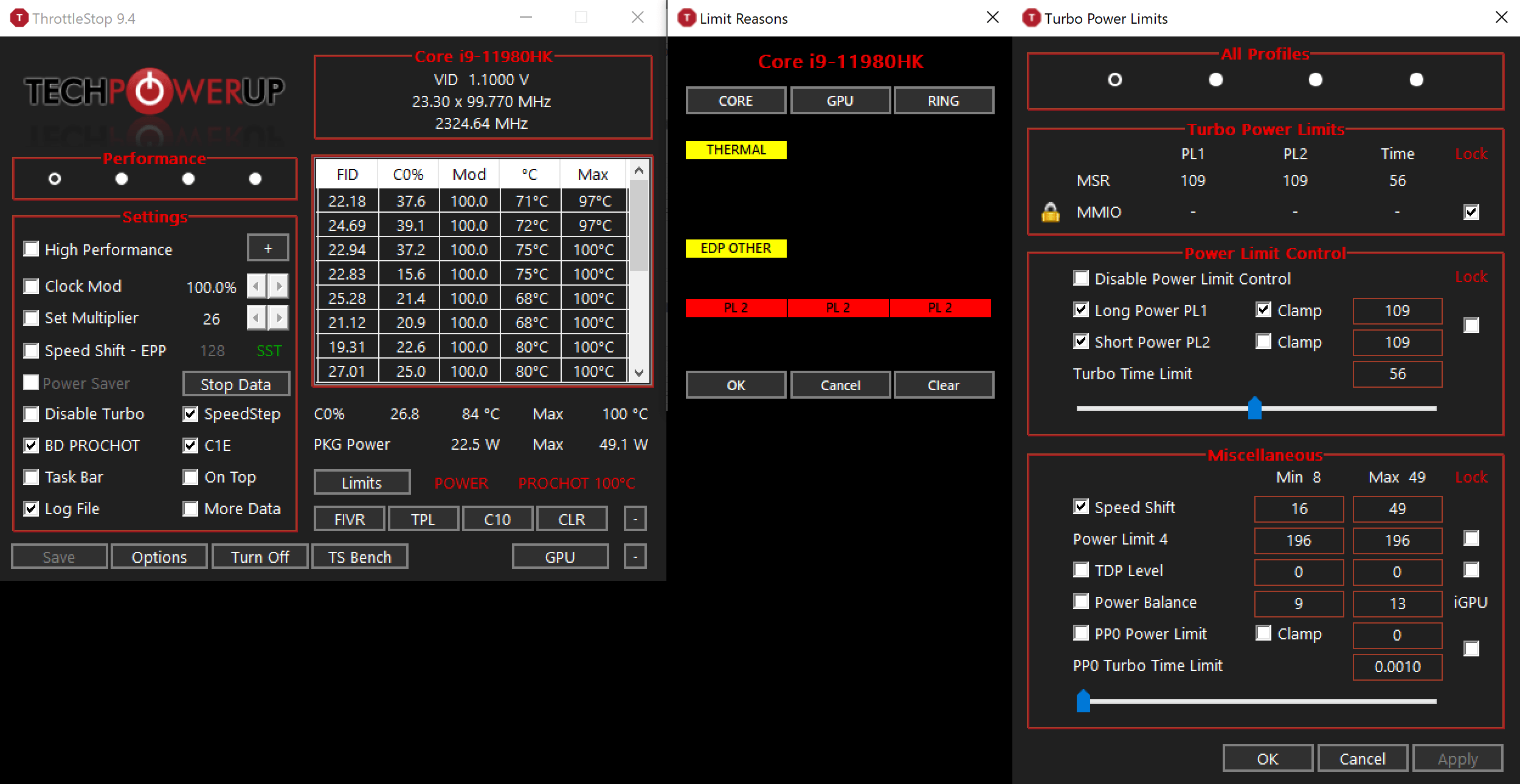
Task: Select the second Performance profile radio button
Action: point(122,178)
